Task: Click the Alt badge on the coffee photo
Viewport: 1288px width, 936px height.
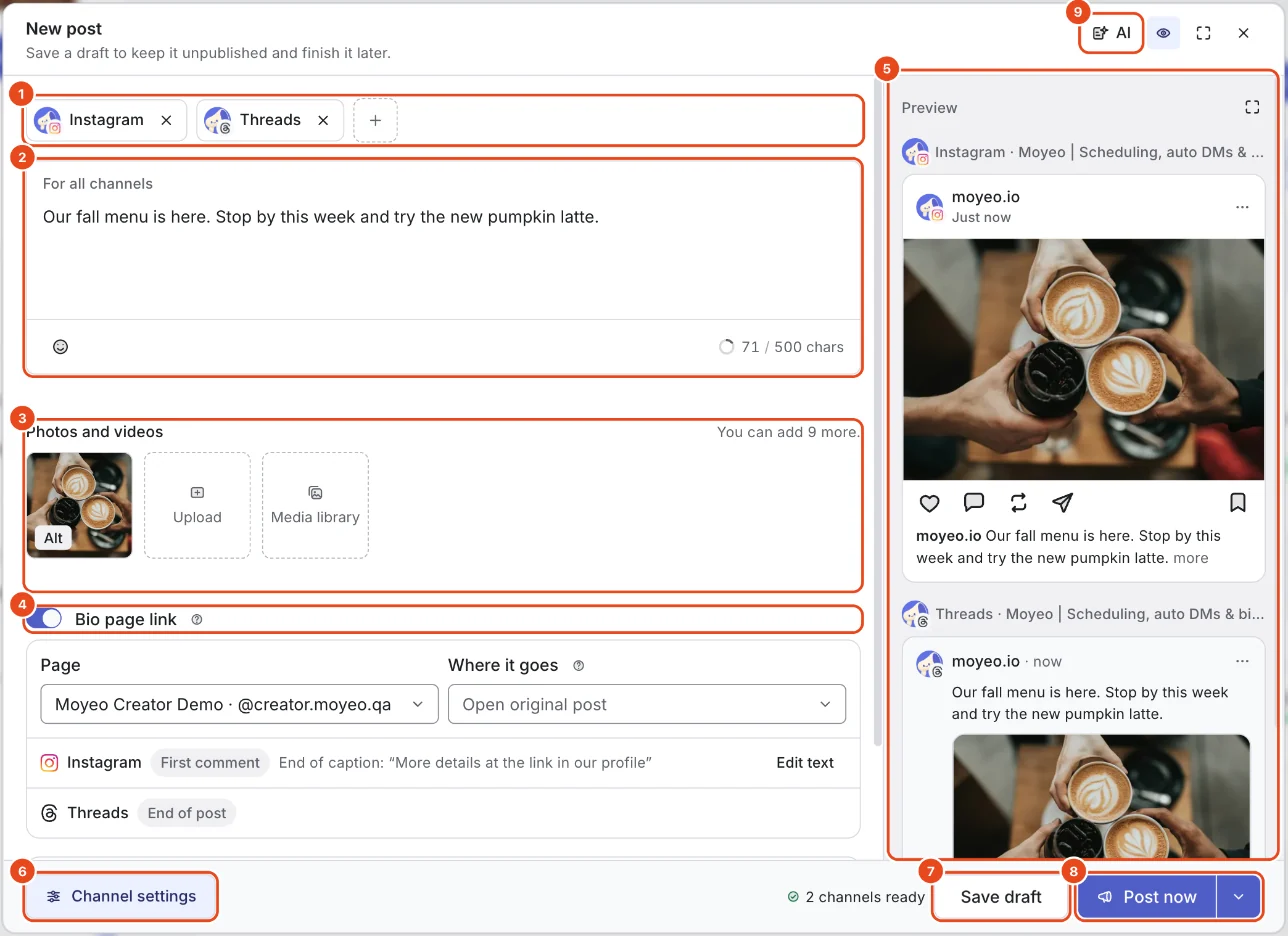Action: pos(53,538)
